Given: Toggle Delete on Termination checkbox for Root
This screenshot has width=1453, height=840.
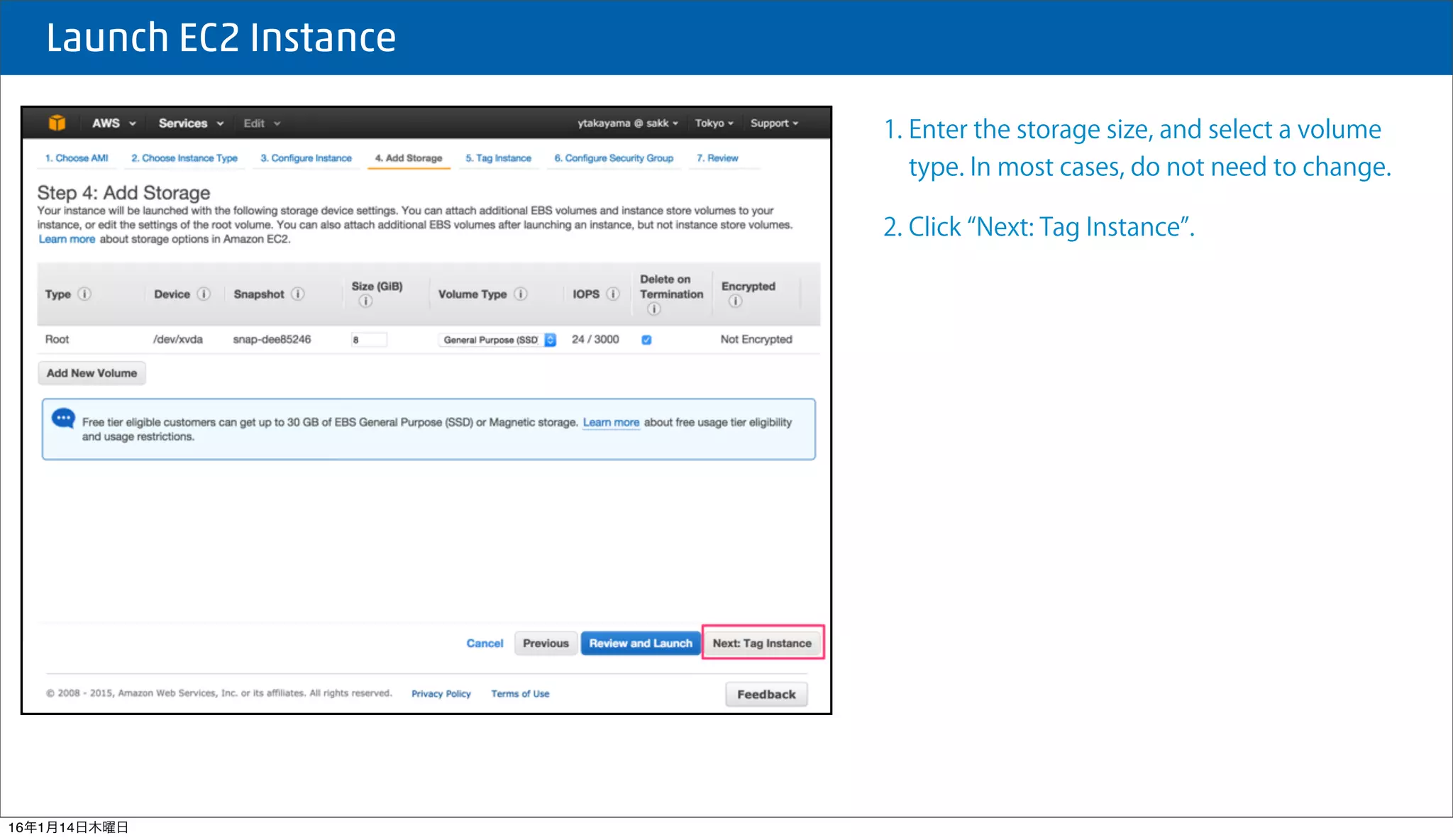Looking at the screenshot, I should coord(646,340).
